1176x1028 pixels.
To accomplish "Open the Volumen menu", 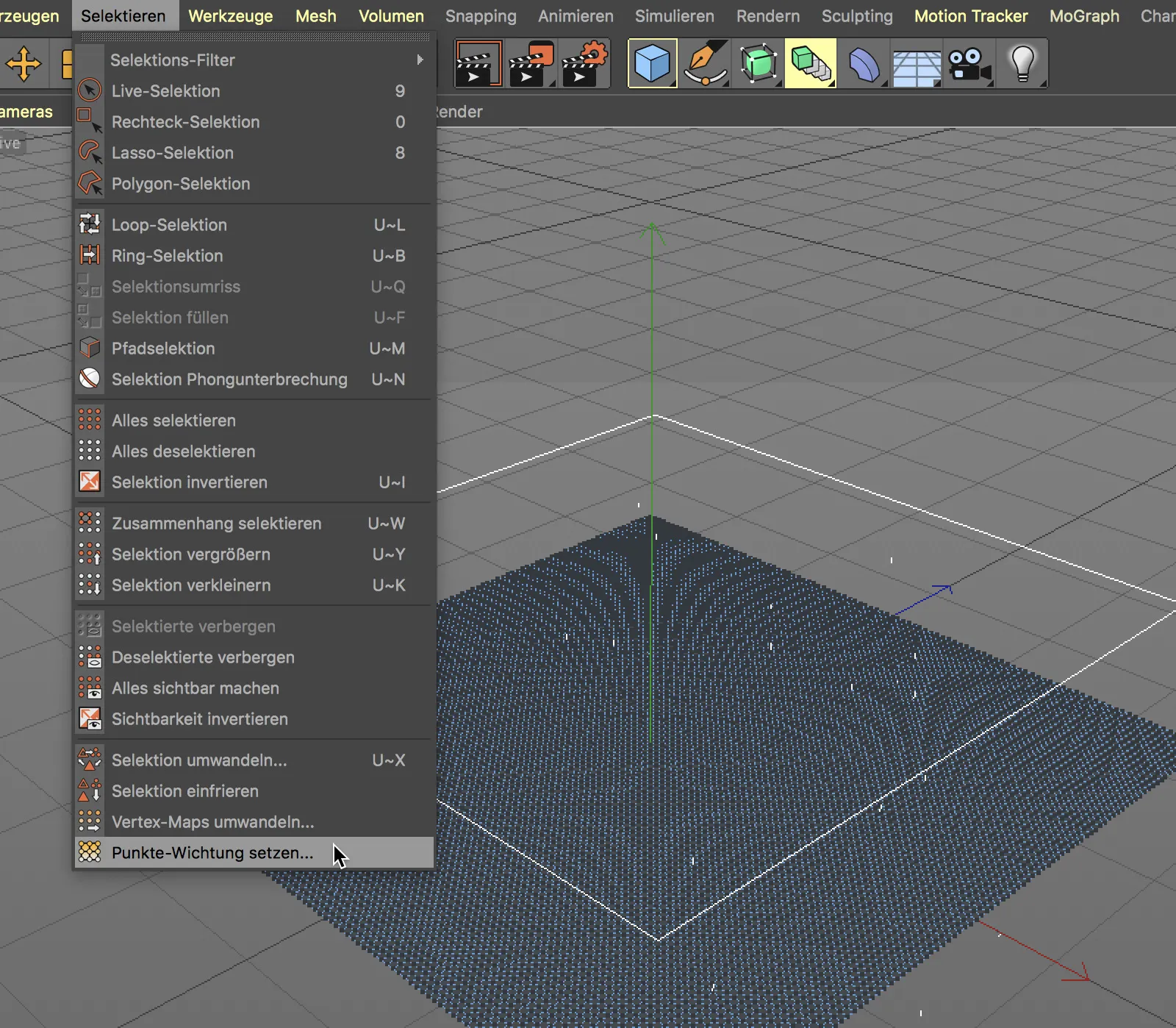I will [391, 15].
